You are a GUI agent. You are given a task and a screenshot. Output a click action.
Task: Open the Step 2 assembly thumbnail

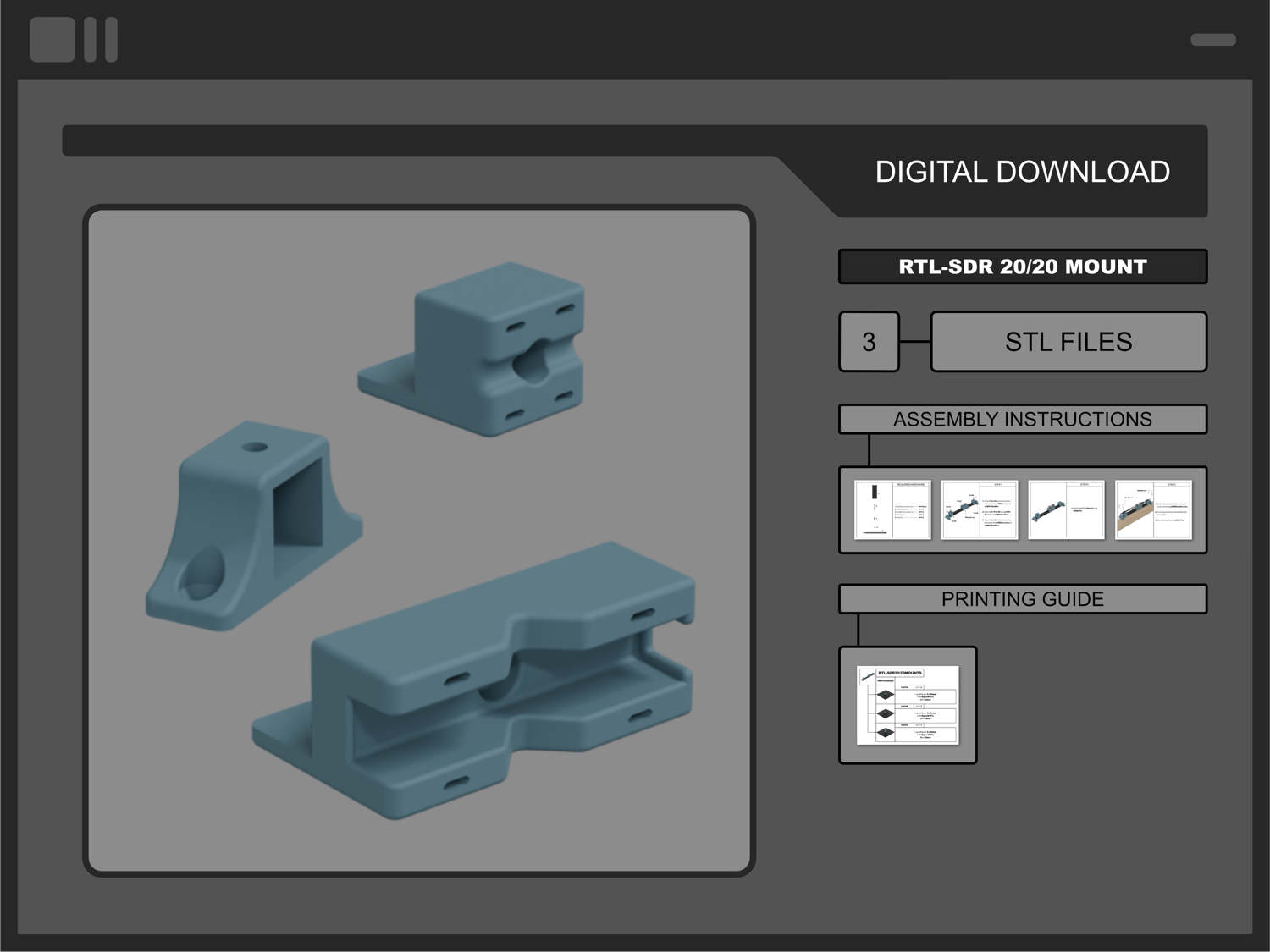[x=1066, y=509]
